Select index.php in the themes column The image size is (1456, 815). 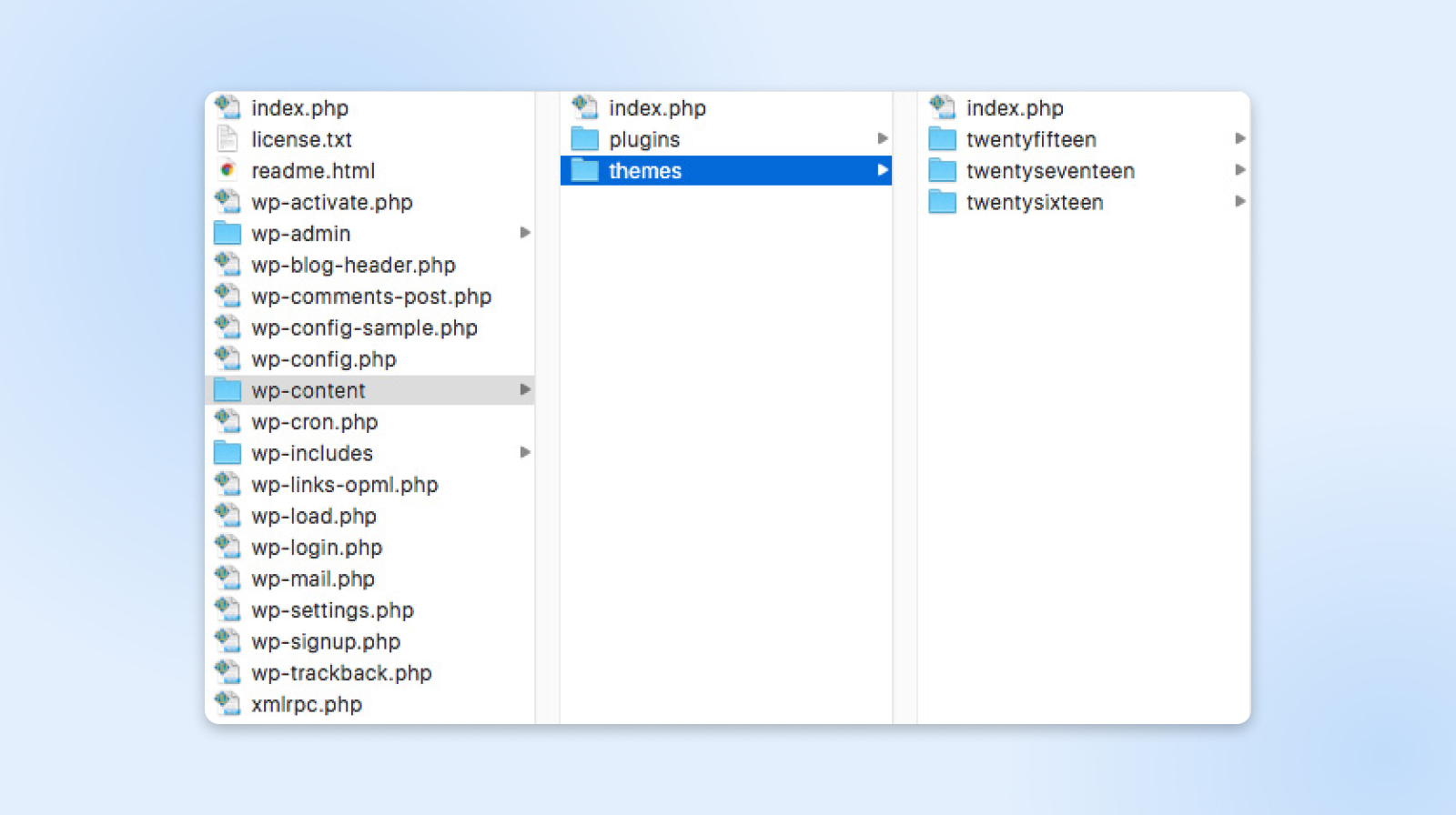1015,108
